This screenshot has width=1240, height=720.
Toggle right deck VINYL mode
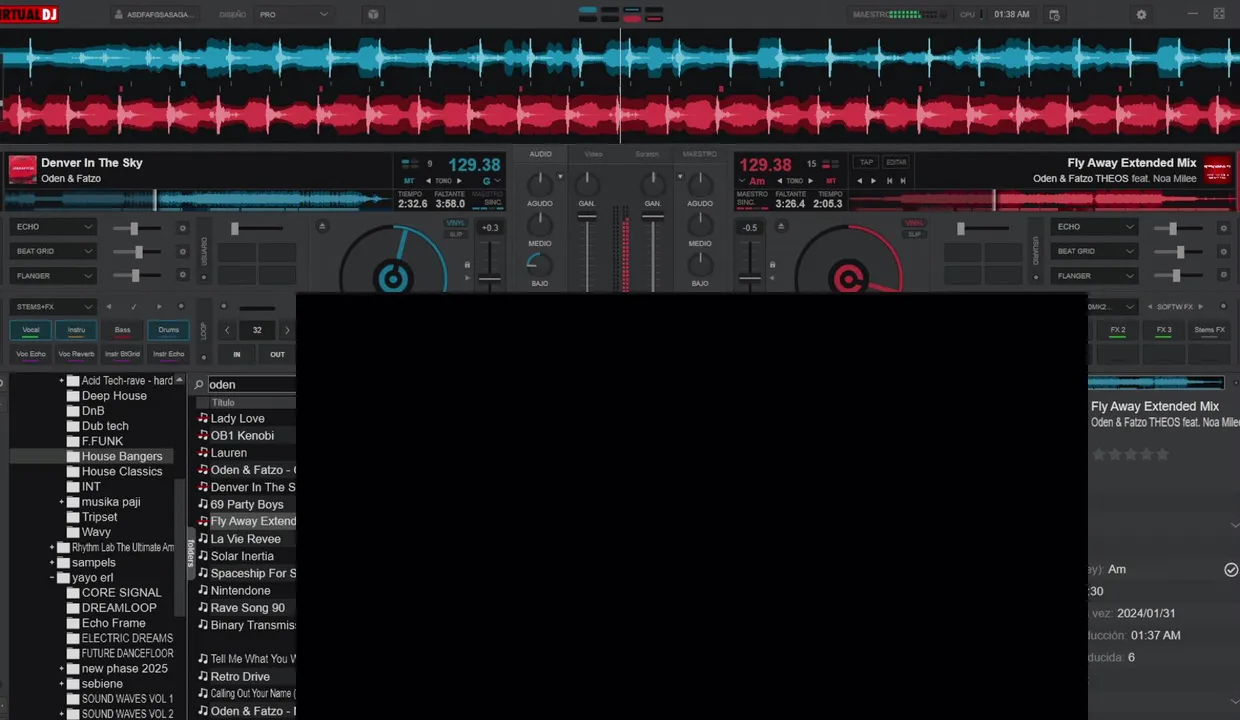[914, 223]
